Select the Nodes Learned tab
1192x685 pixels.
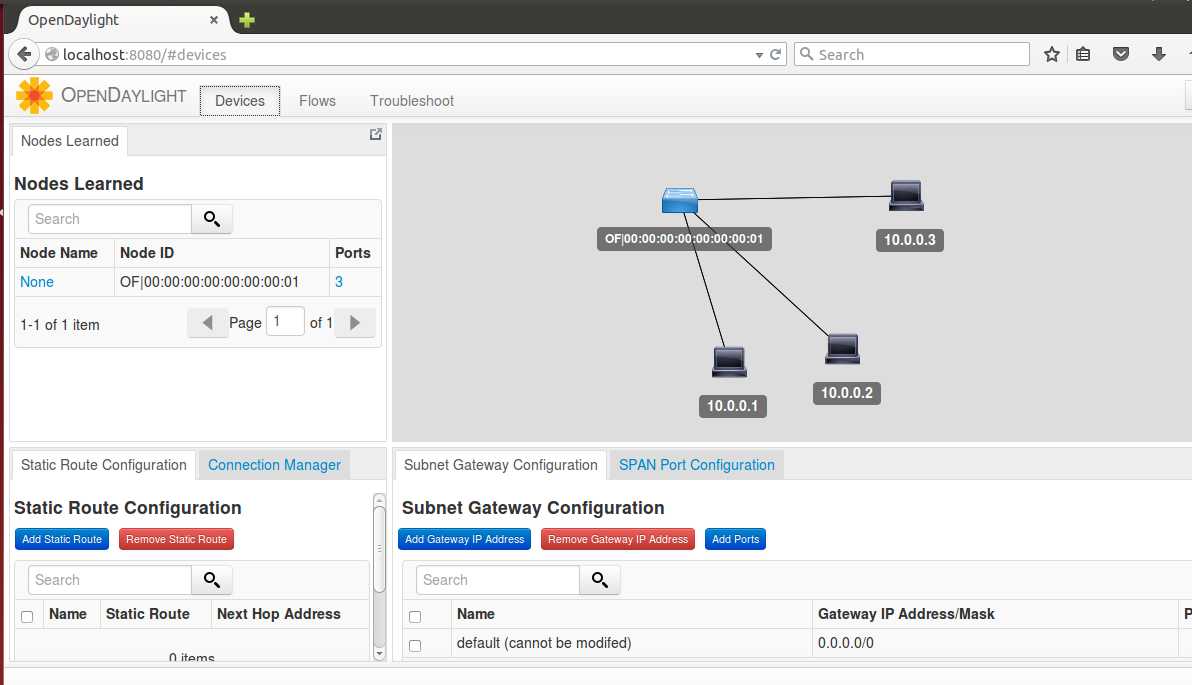[70, 141]
